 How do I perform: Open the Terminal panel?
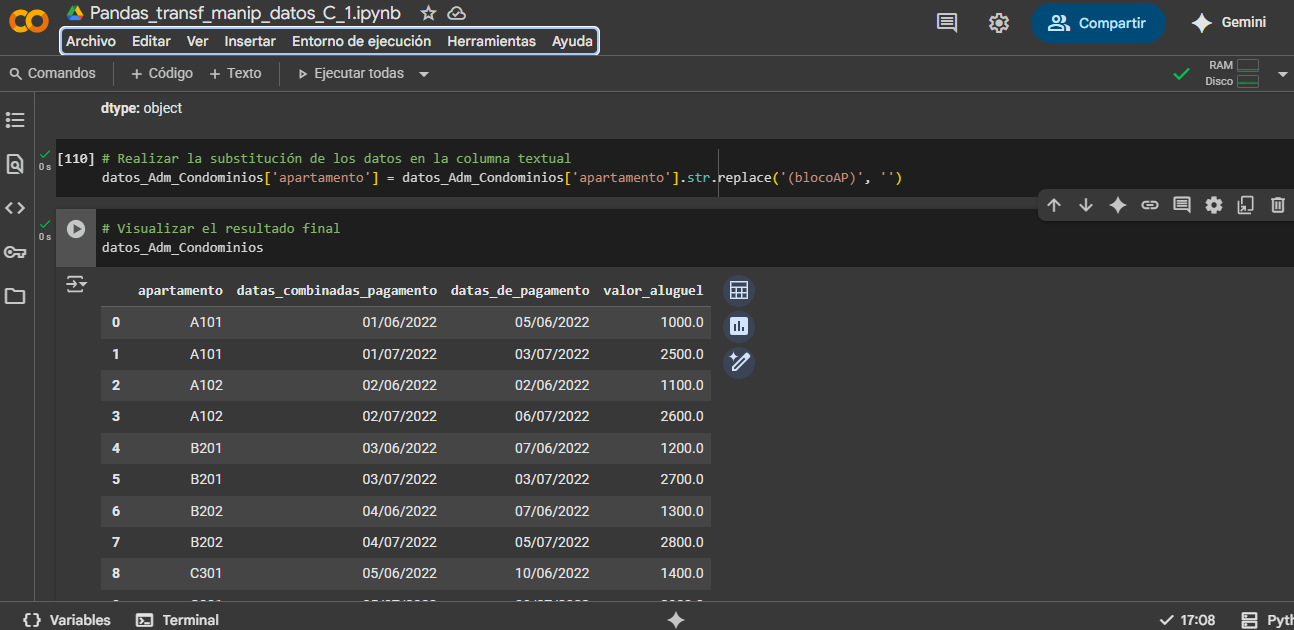click(x=177, y=620)
